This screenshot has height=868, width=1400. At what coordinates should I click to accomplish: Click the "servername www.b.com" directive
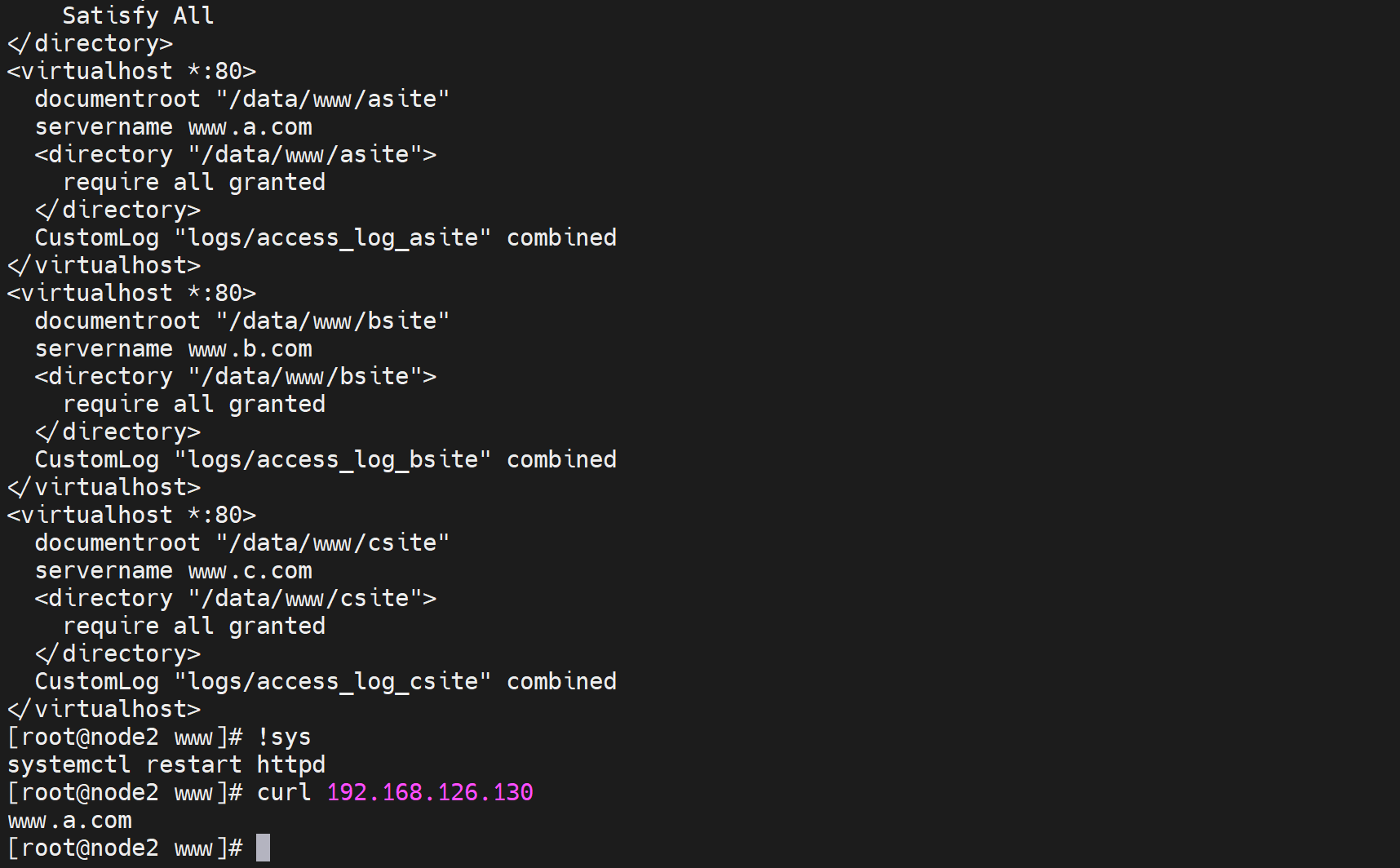click(x=173, y=348)
